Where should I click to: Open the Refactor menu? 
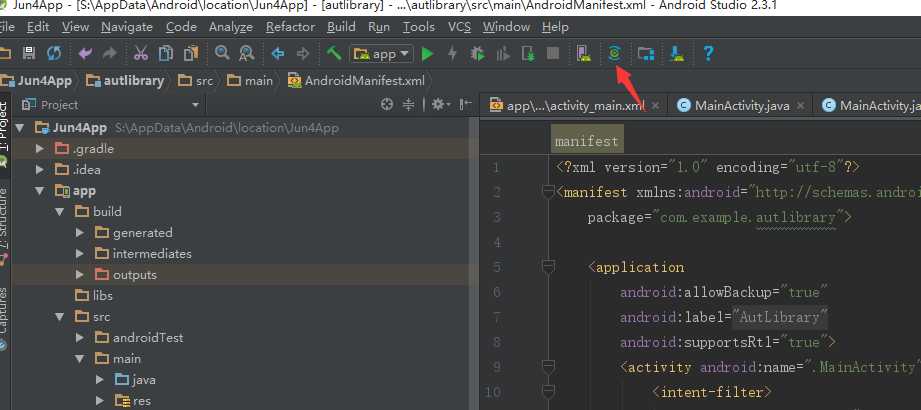pyautogui.click(x=290, y=27)
